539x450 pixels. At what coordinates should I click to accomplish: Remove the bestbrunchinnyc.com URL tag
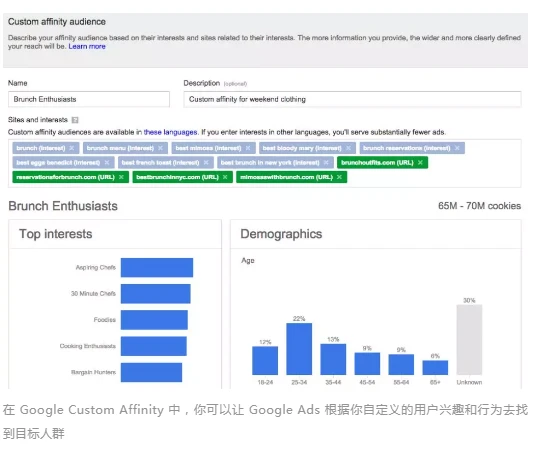click(x=225, y=177)
